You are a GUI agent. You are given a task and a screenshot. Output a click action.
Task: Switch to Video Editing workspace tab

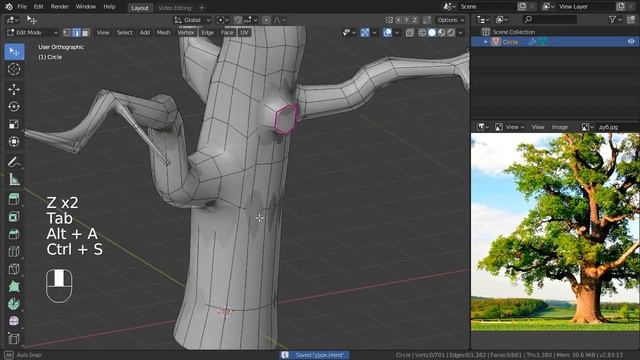click(x=175, y=8)
